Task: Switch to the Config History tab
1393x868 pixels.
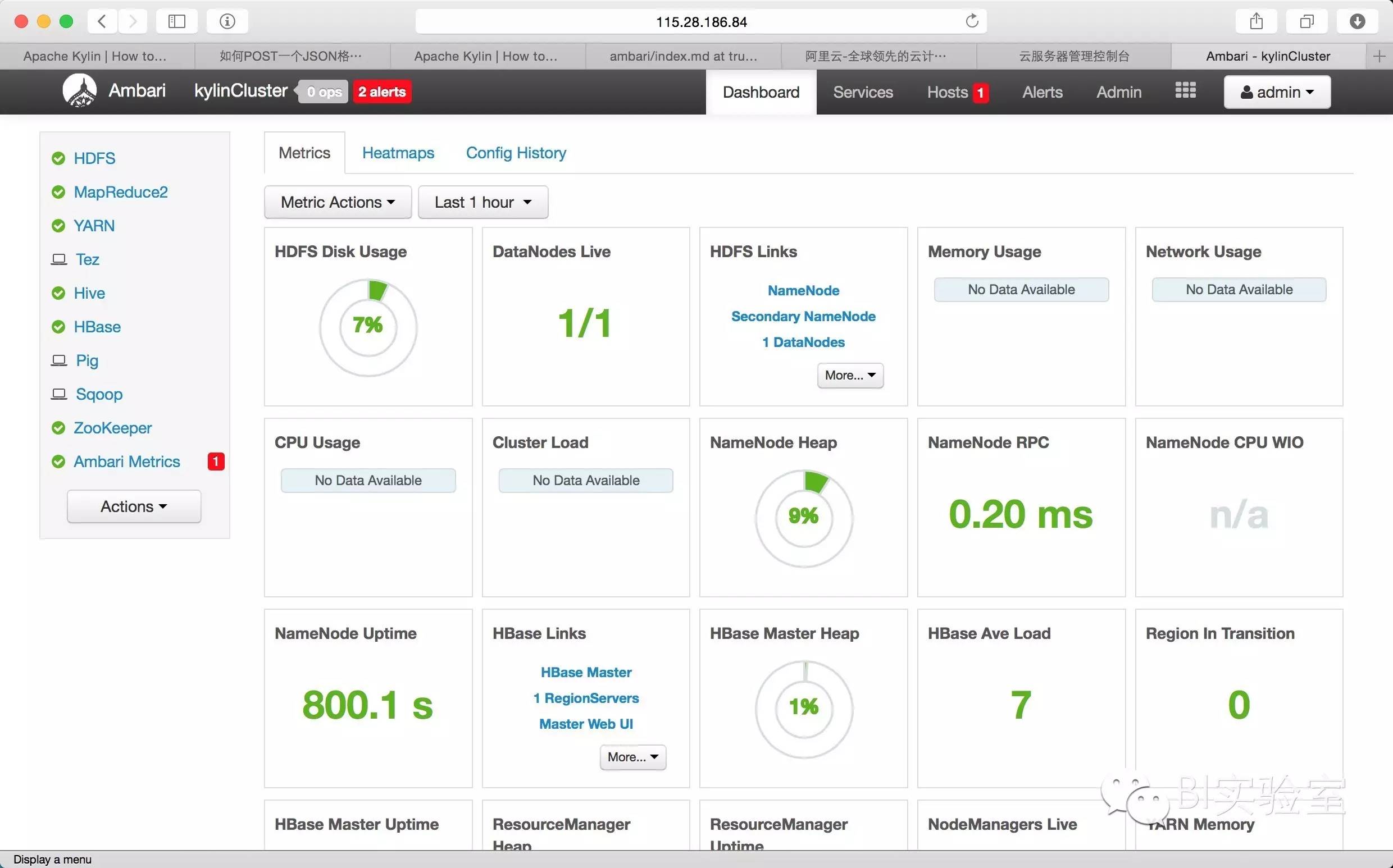Action: [x=516, y=153]
